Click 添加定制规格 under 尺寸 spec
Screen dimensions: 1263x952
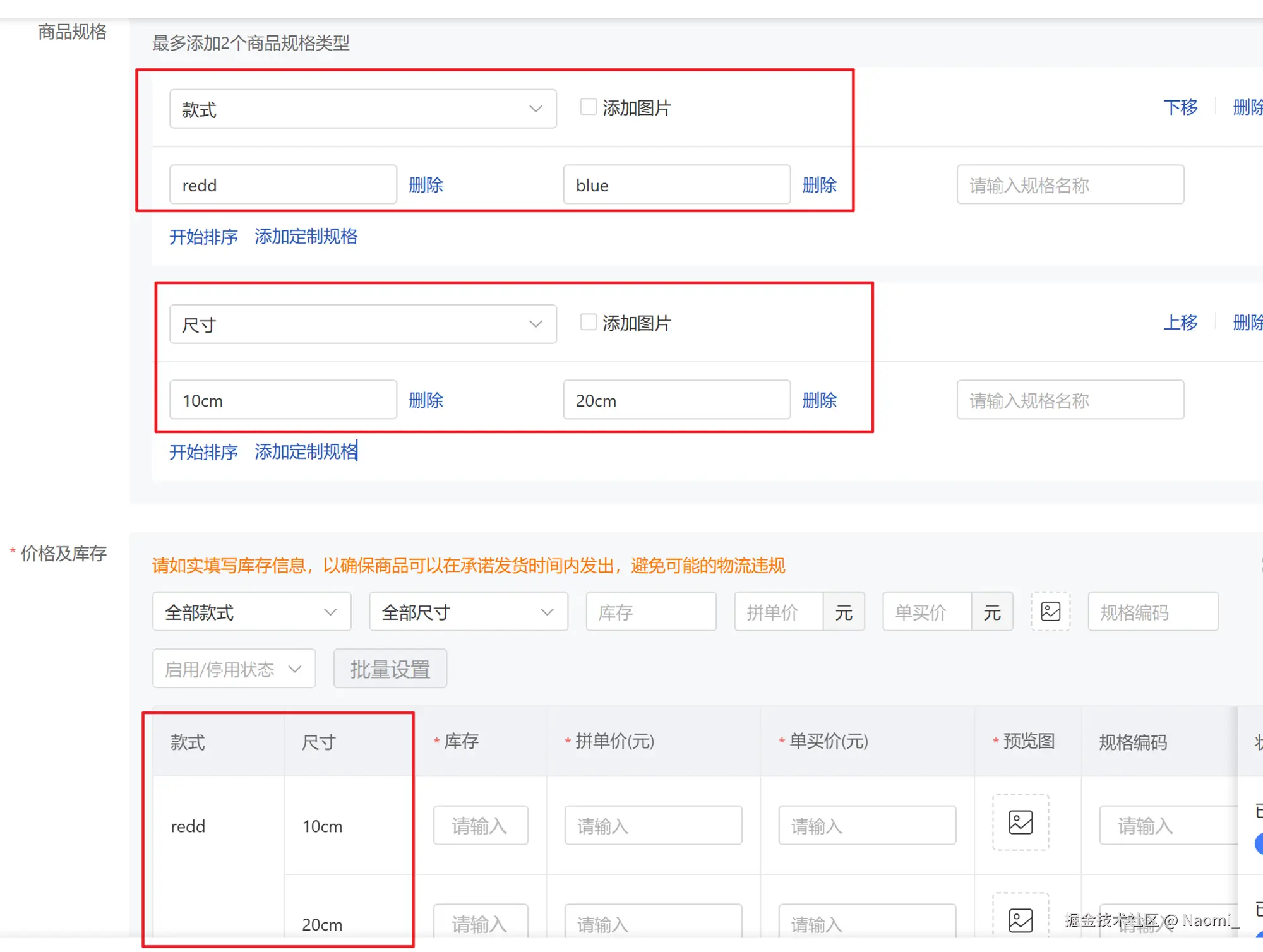tap(306, 451)
